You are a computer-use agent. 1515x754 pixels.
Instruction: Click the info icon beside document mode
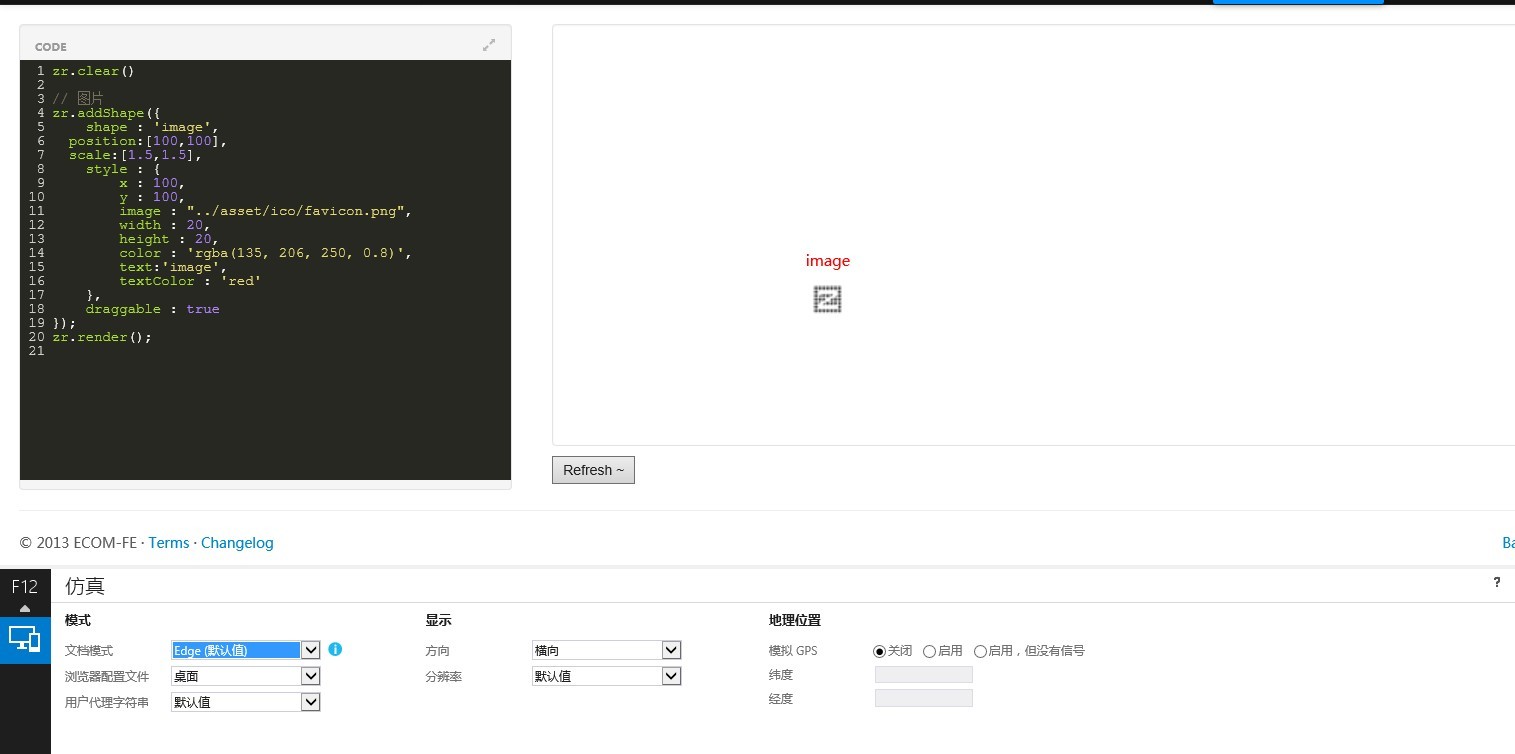(335, 649)
